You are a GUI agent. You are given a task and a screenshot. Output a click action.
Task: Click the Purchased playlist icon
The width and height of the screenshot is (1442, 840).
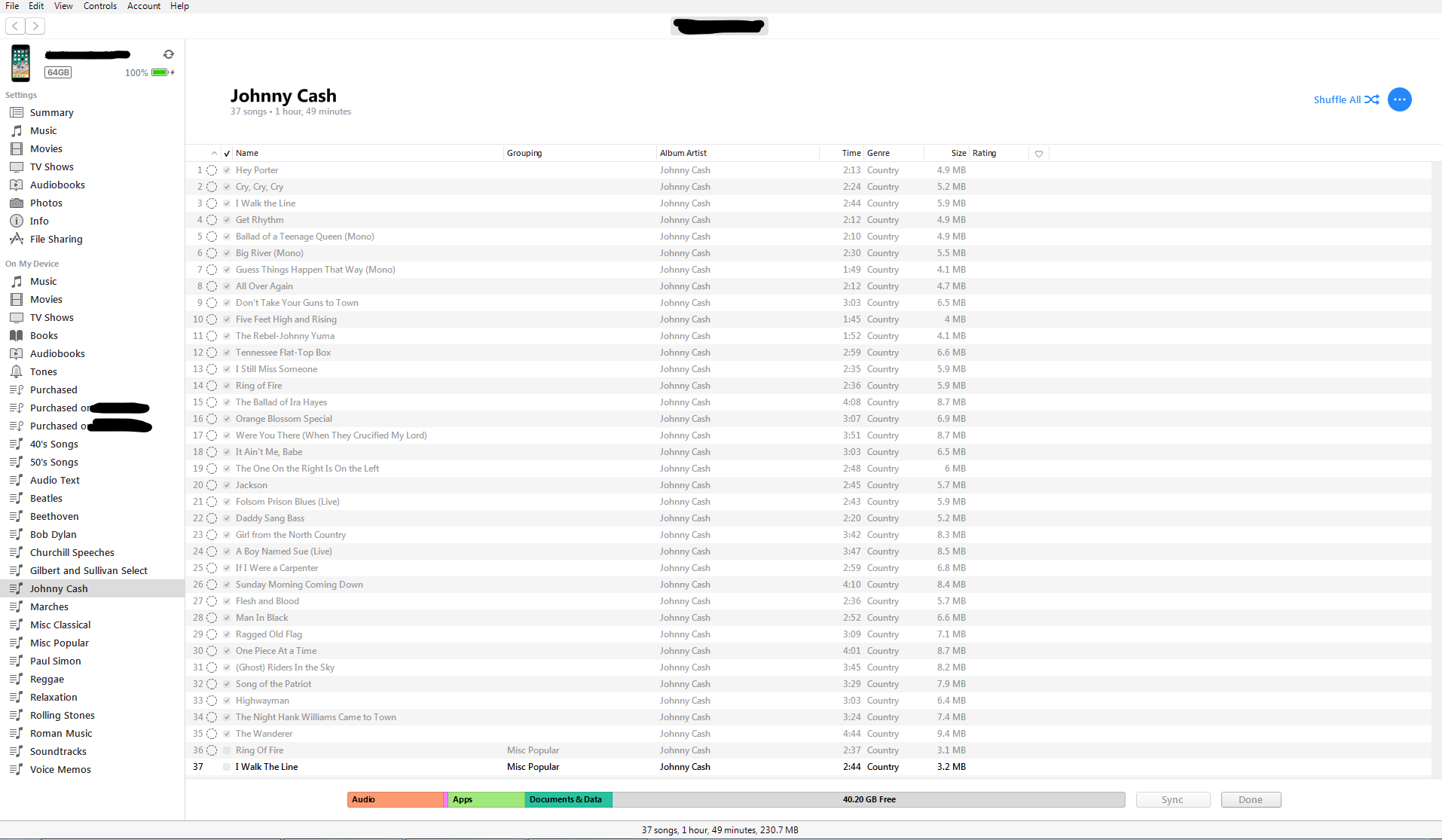tap(17, 389)
